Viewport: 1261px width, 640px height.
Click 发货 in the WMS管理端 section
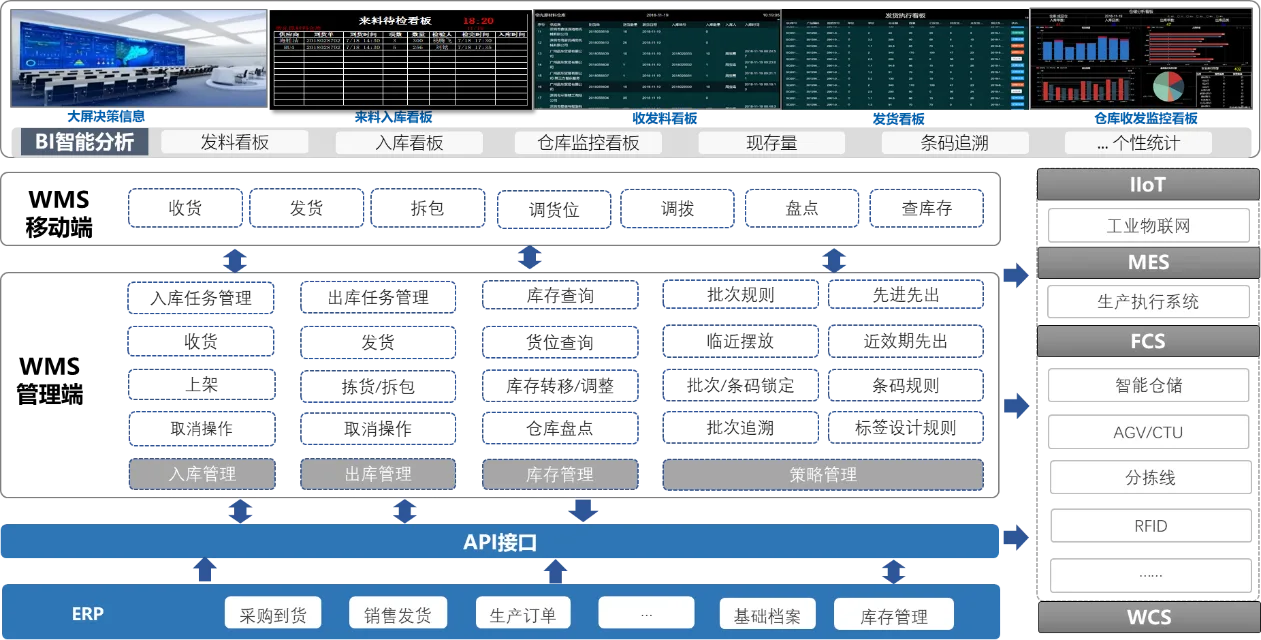coord(378,342)
